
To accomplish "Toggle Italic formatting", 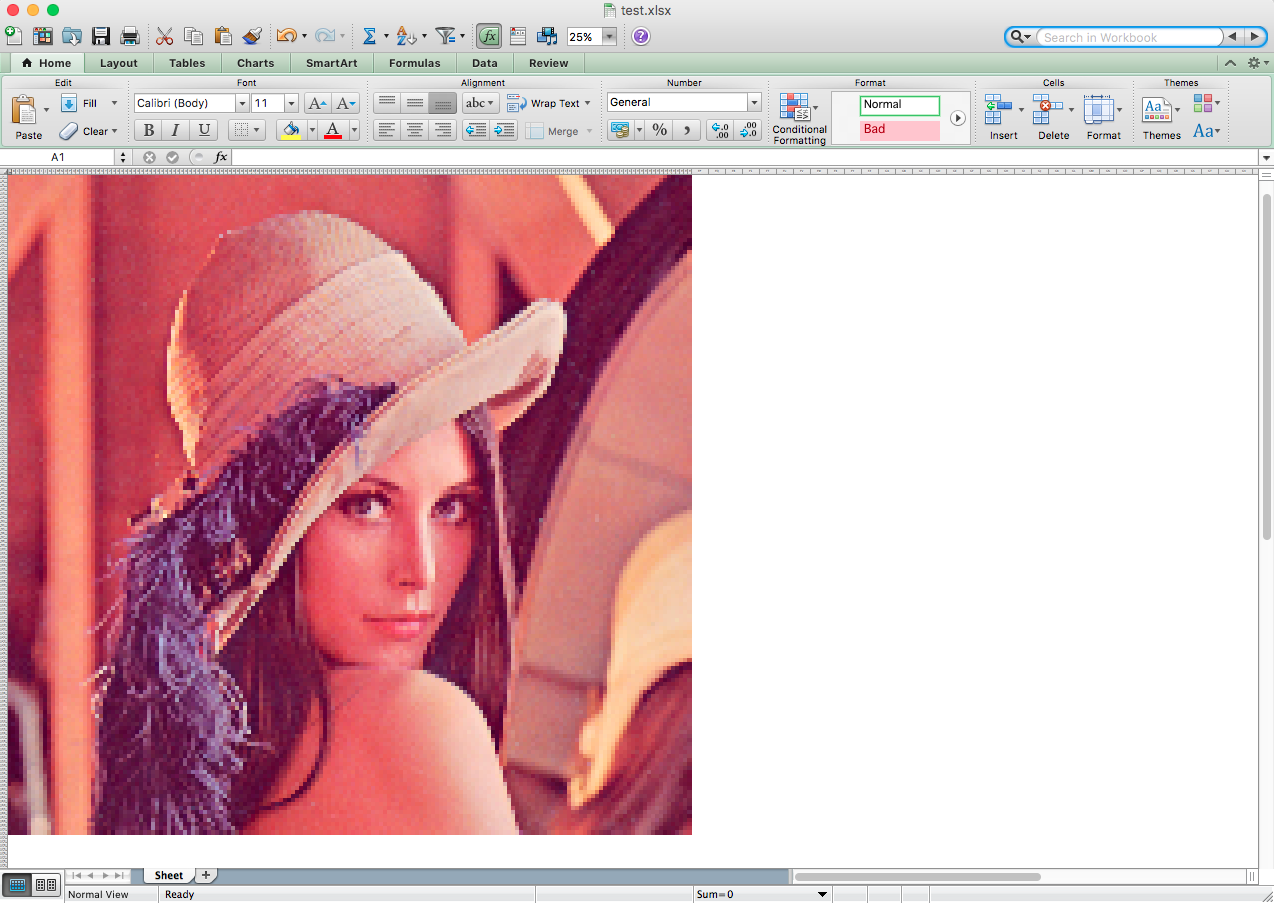I will pyautogui.click(x=176, y=130).
